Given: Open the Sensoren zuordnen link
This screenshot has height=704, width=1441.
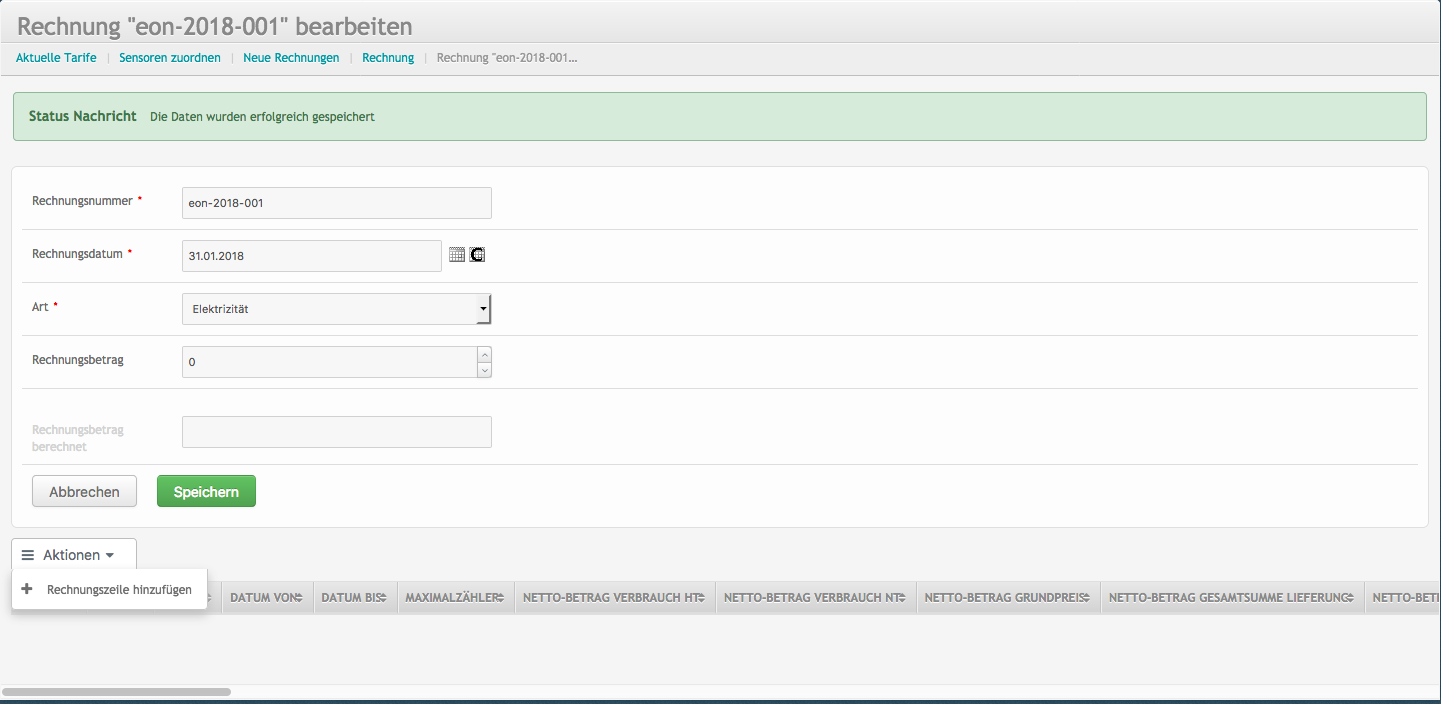Looking at the screenshot, I should tap(170, 58).
